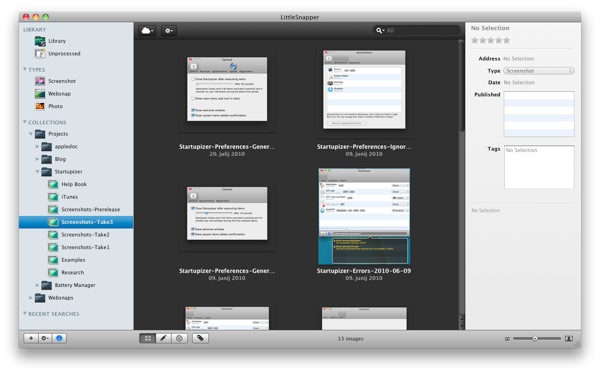Open the Examples collection

(73, 260)
